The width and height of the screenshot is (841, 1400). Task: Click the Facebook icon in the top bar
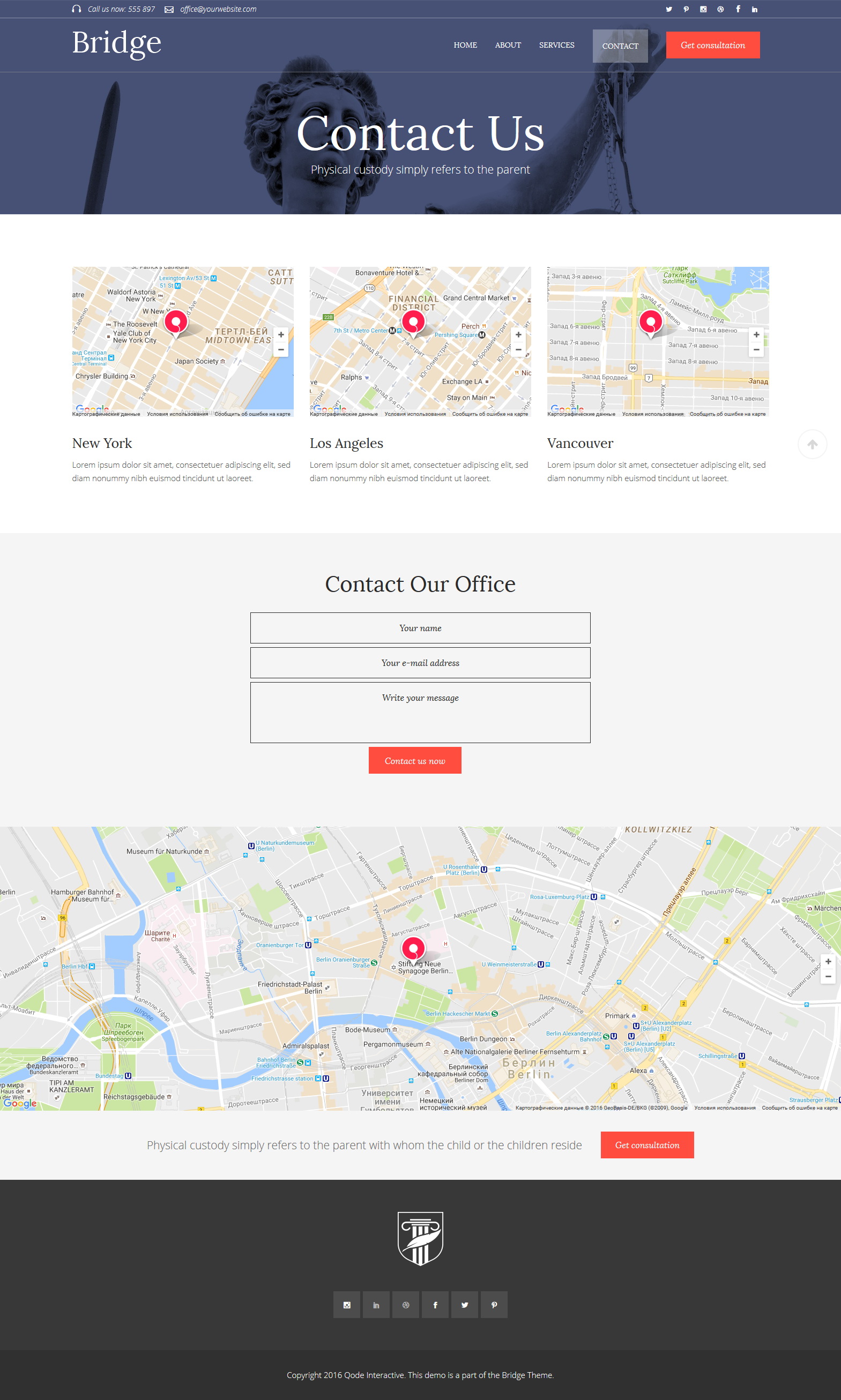[x=738, y=9]
